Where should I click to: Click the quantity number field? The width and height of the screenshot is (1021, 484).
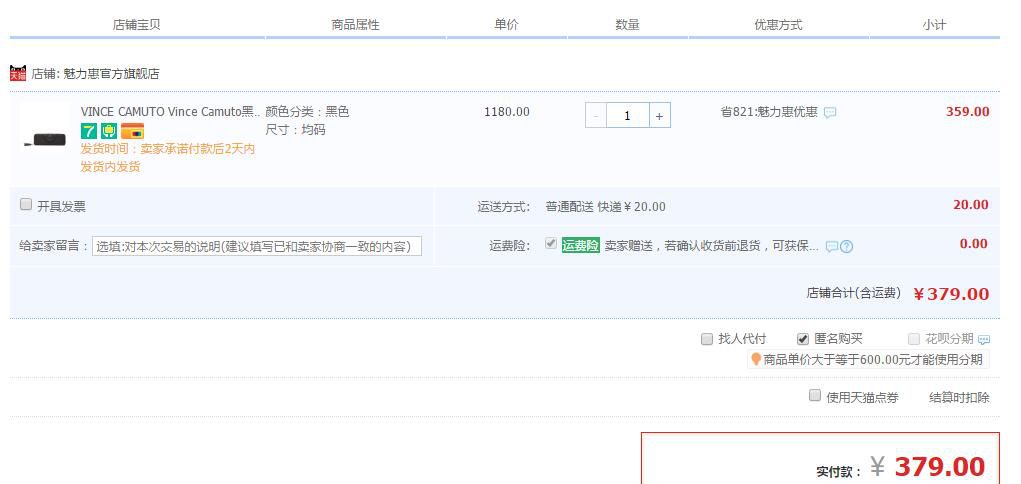(x=627, y=116)
